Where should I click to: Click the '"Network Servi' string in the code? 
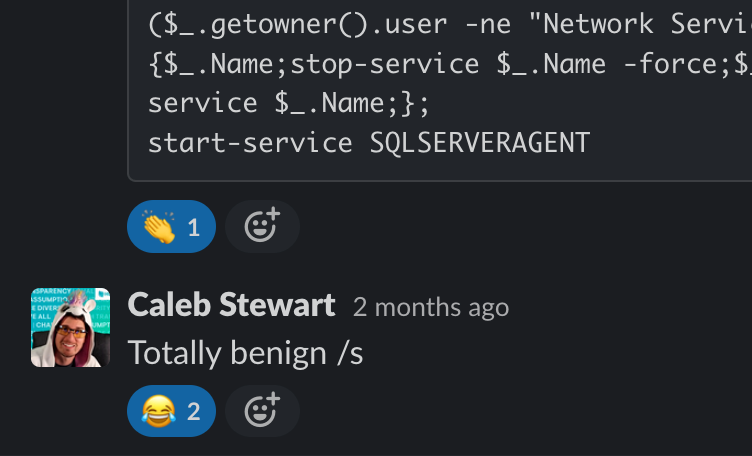click(x=640, y=24)
